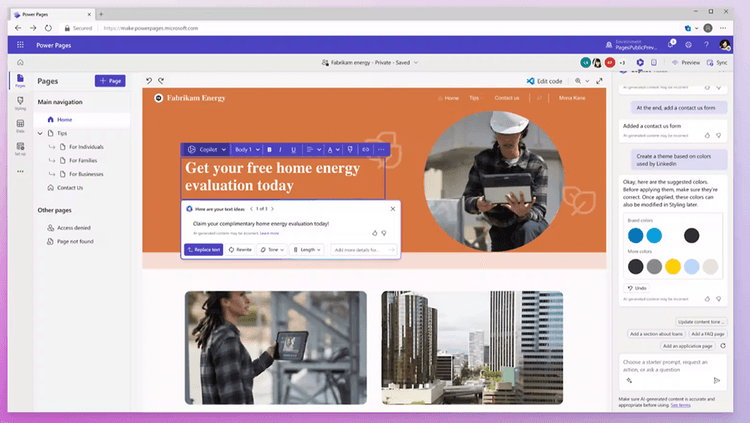
Task: Open the Copilot icon in the command bar
Action: click(640, 62)
